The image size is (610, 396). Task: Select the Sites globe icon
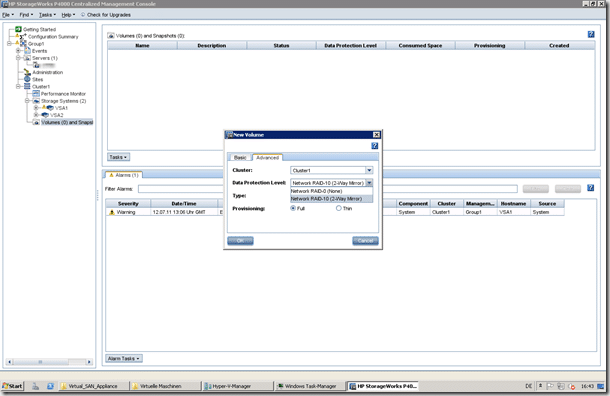tap(27, 79)
